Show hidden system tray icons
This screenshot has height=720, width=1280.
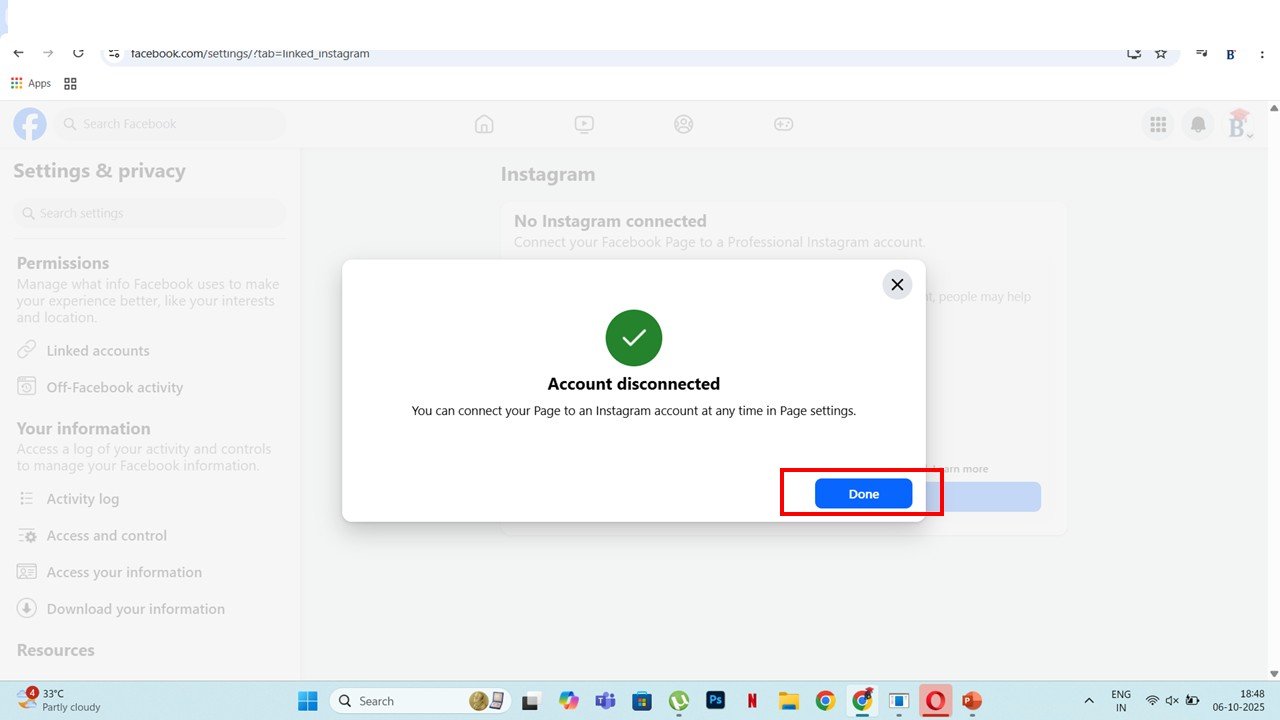(x=1089, y=701)
